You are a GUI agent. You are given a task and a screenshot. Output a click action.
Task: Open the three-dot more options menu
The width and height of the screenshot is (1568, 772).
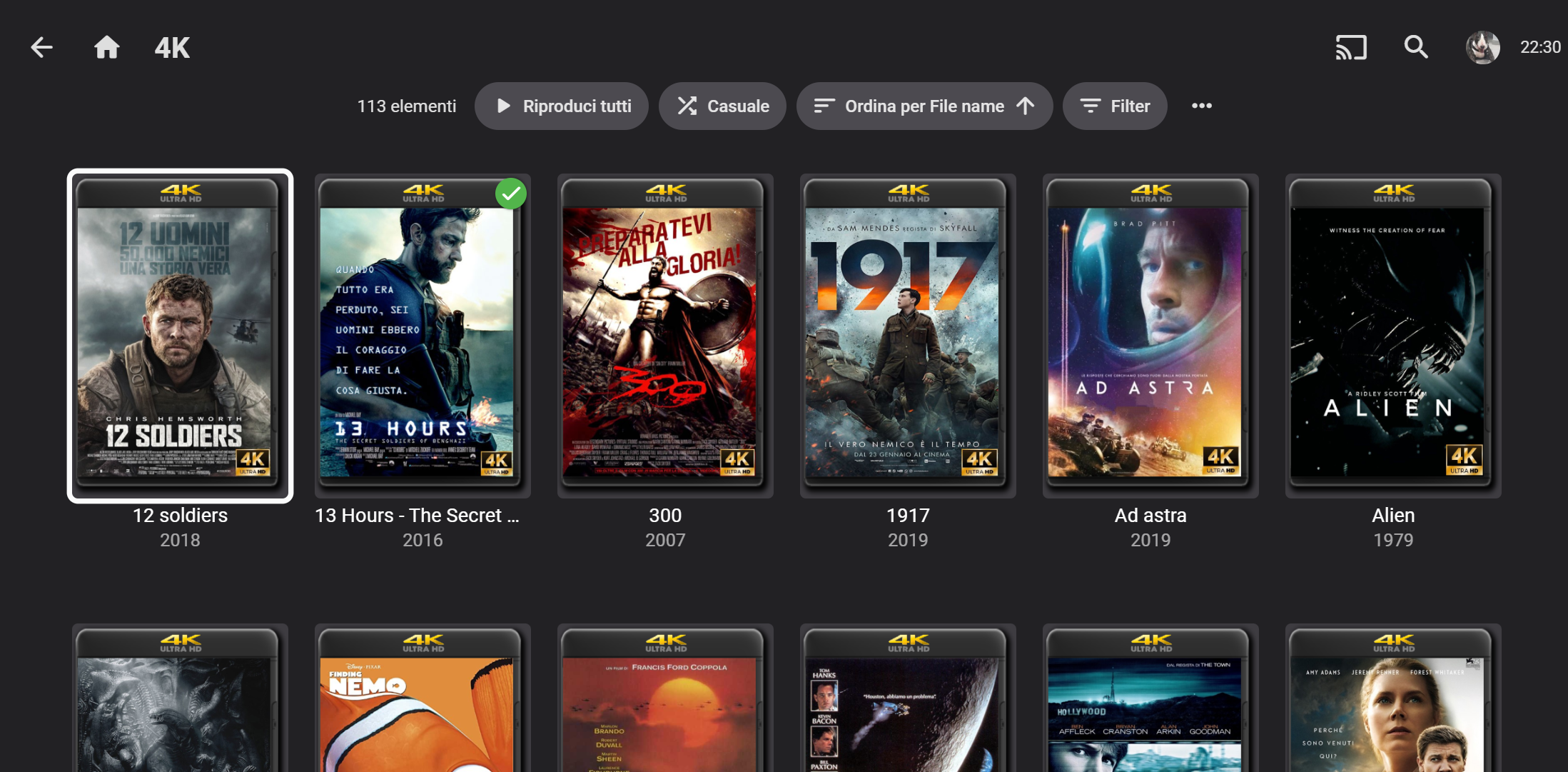[1202, 106]
